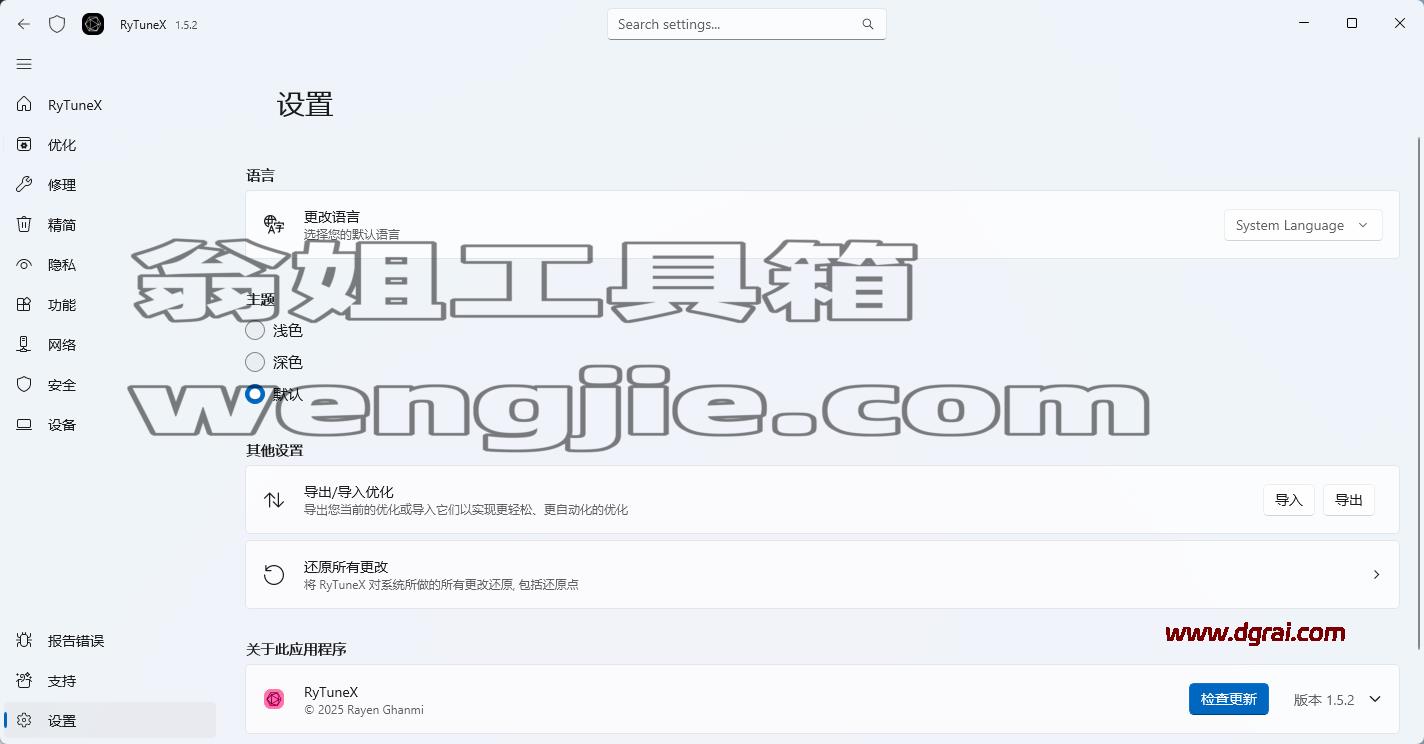Screen dimensions: 1424x744
Task: Go to the 优化 page
Action: click(x=109, y=144)
